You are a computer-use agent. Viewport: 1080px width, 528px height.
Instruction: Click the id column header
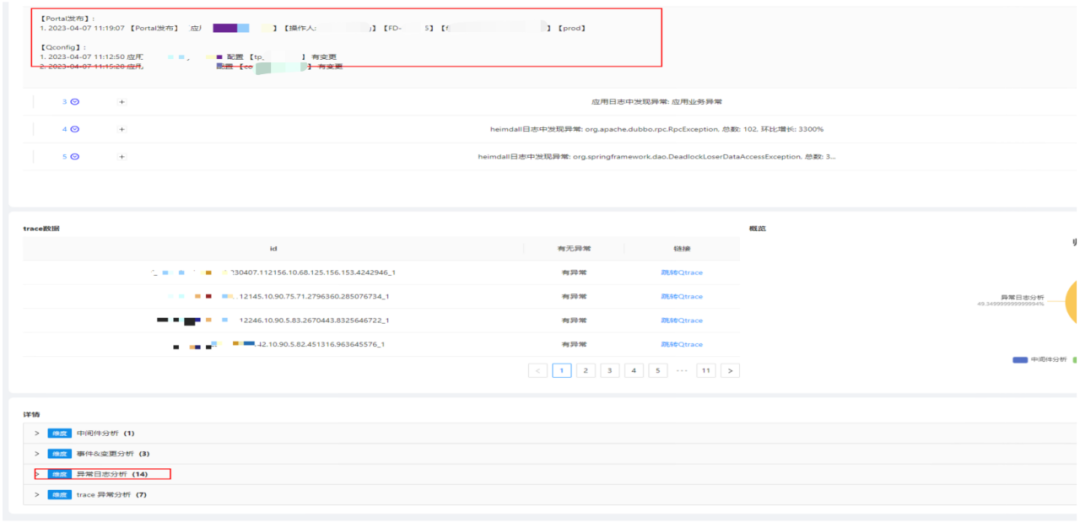[x=273, y=249]
